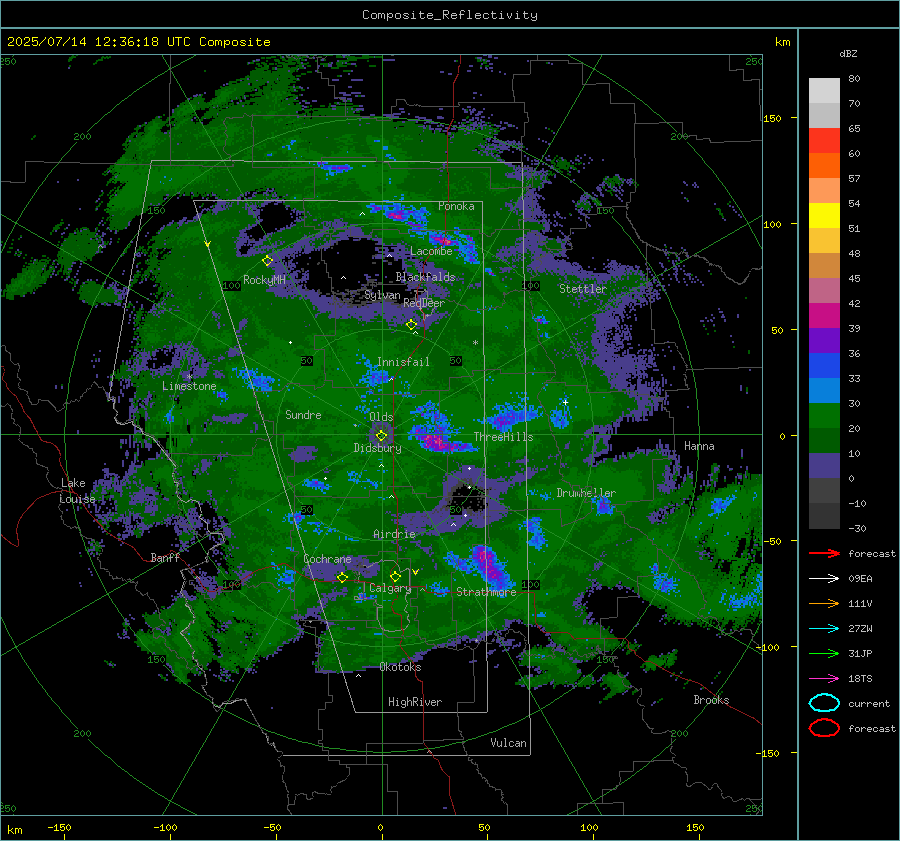Click the Lacombe town label
The image size is (900, 841).
tap(431, 251)
